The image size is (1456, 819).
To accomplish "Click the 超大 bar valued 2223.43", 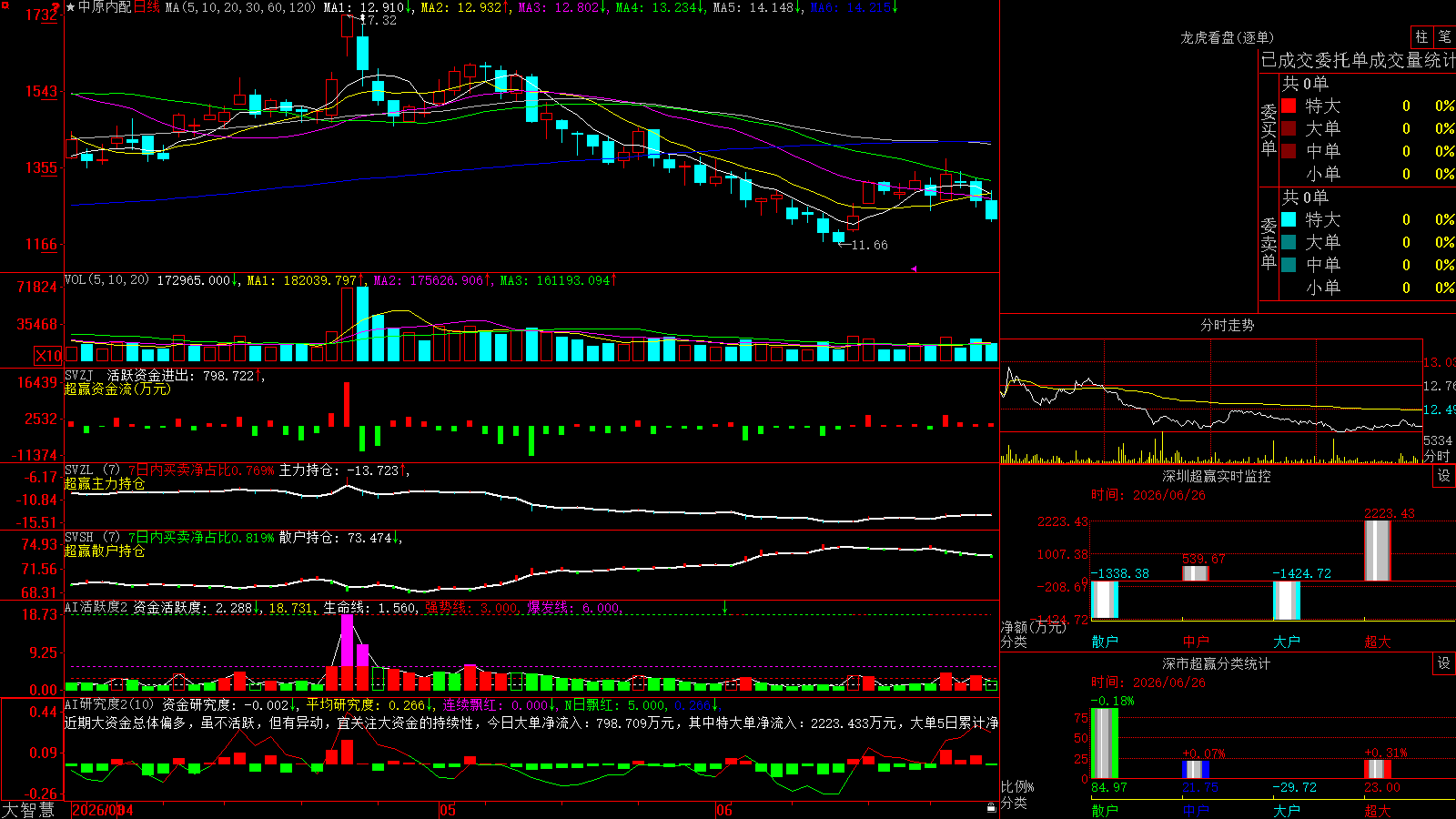I will 1378,551.
